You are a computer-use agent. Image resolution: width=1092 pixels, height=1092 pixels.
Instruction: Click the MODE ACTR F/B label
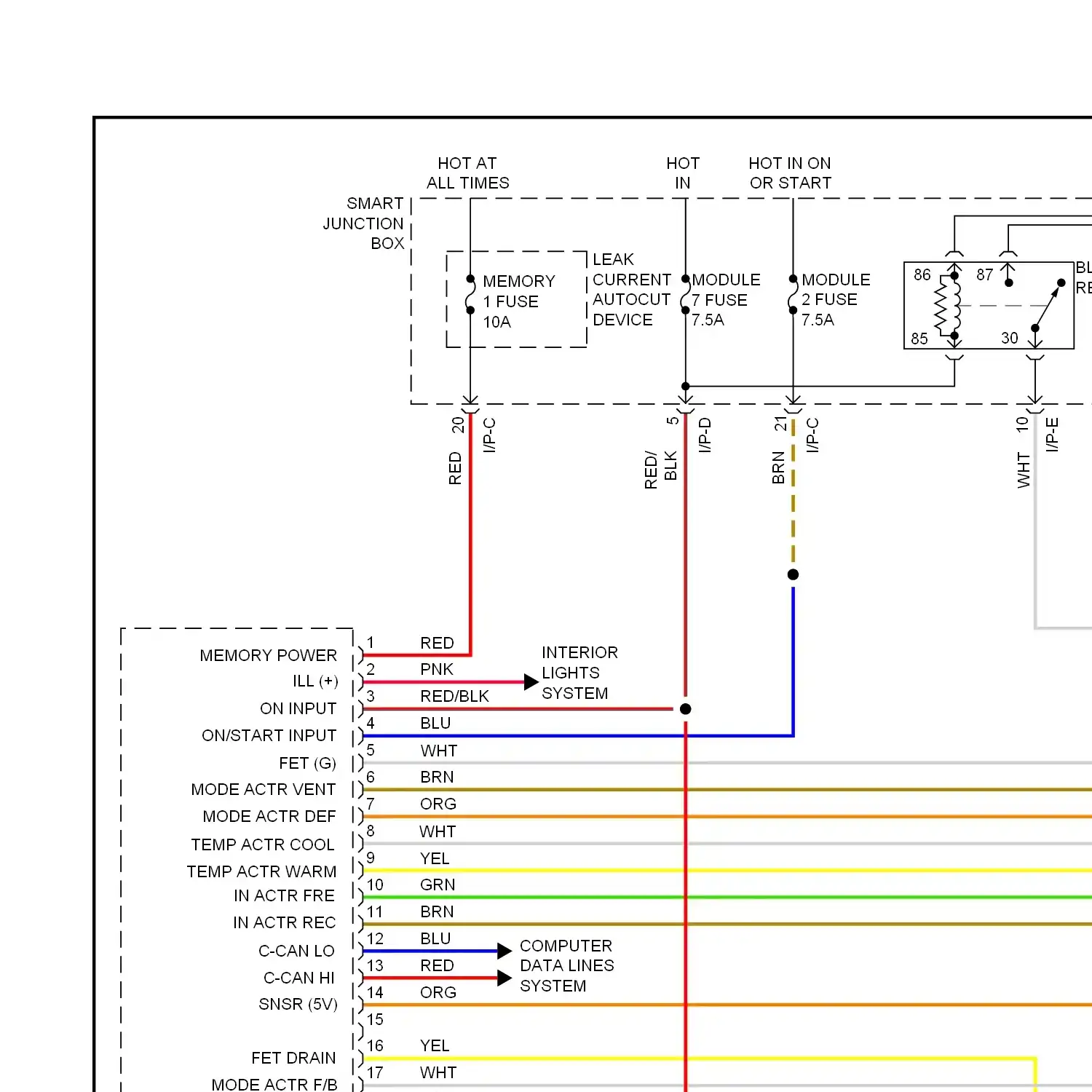[x=274, y=1085]
